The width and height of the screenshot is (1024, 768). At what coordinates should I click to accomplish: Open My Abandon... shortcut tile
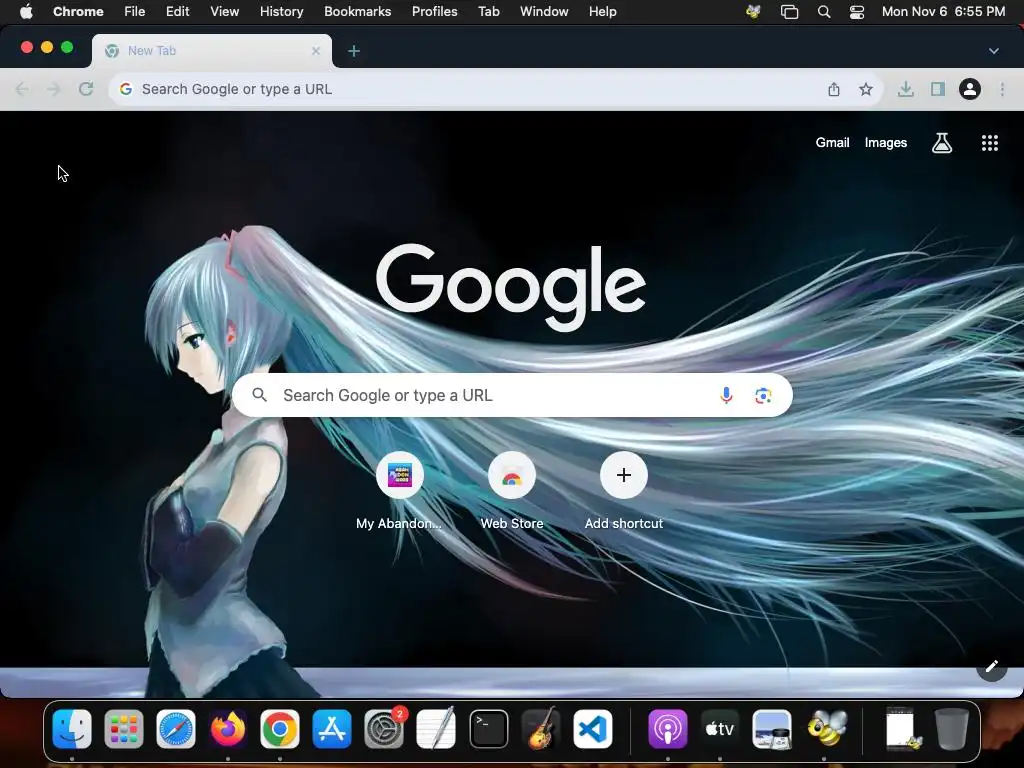point(399,490)
